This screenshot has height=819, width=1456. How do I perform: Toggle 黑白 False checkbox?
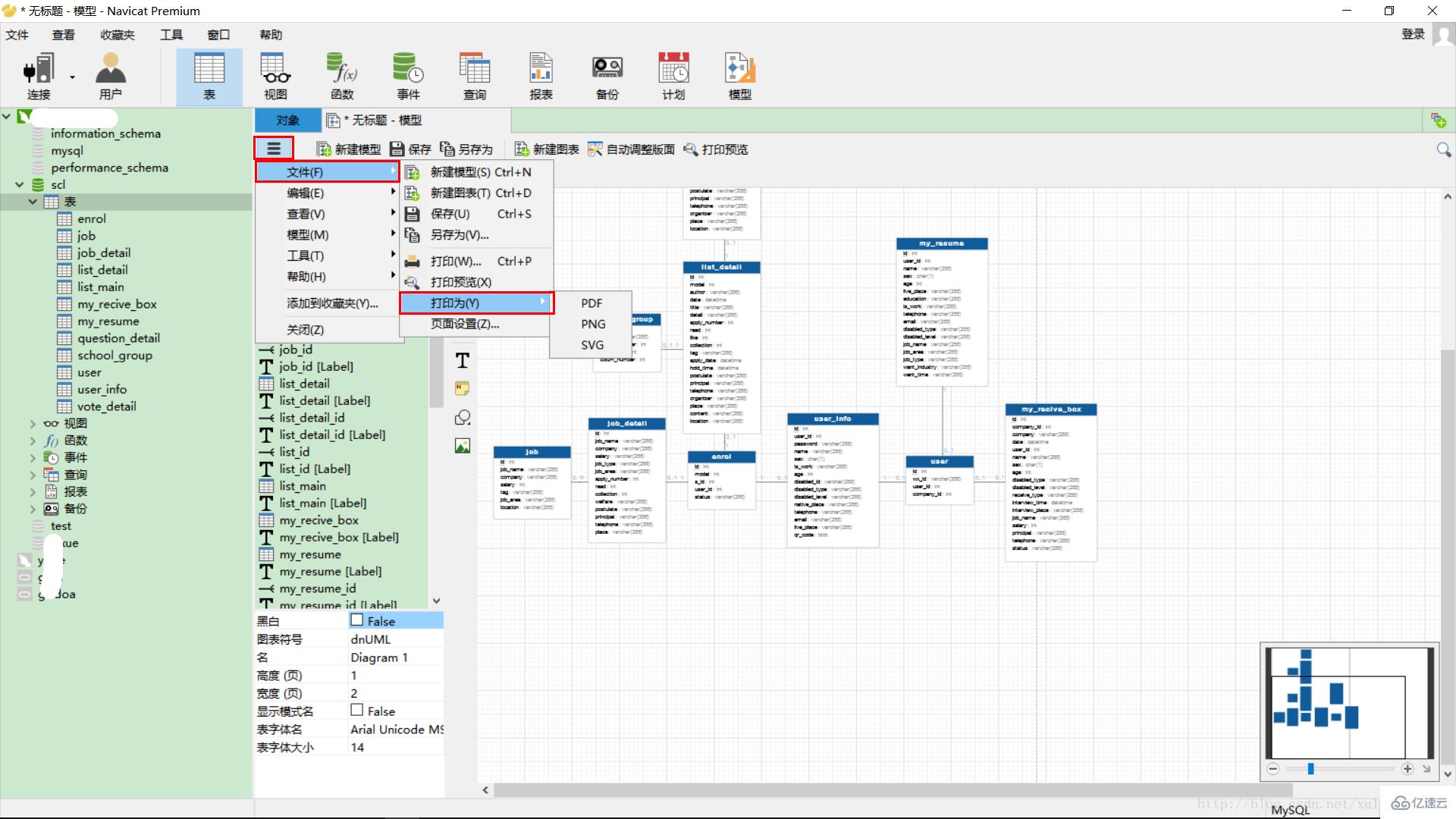pos(356,620)
